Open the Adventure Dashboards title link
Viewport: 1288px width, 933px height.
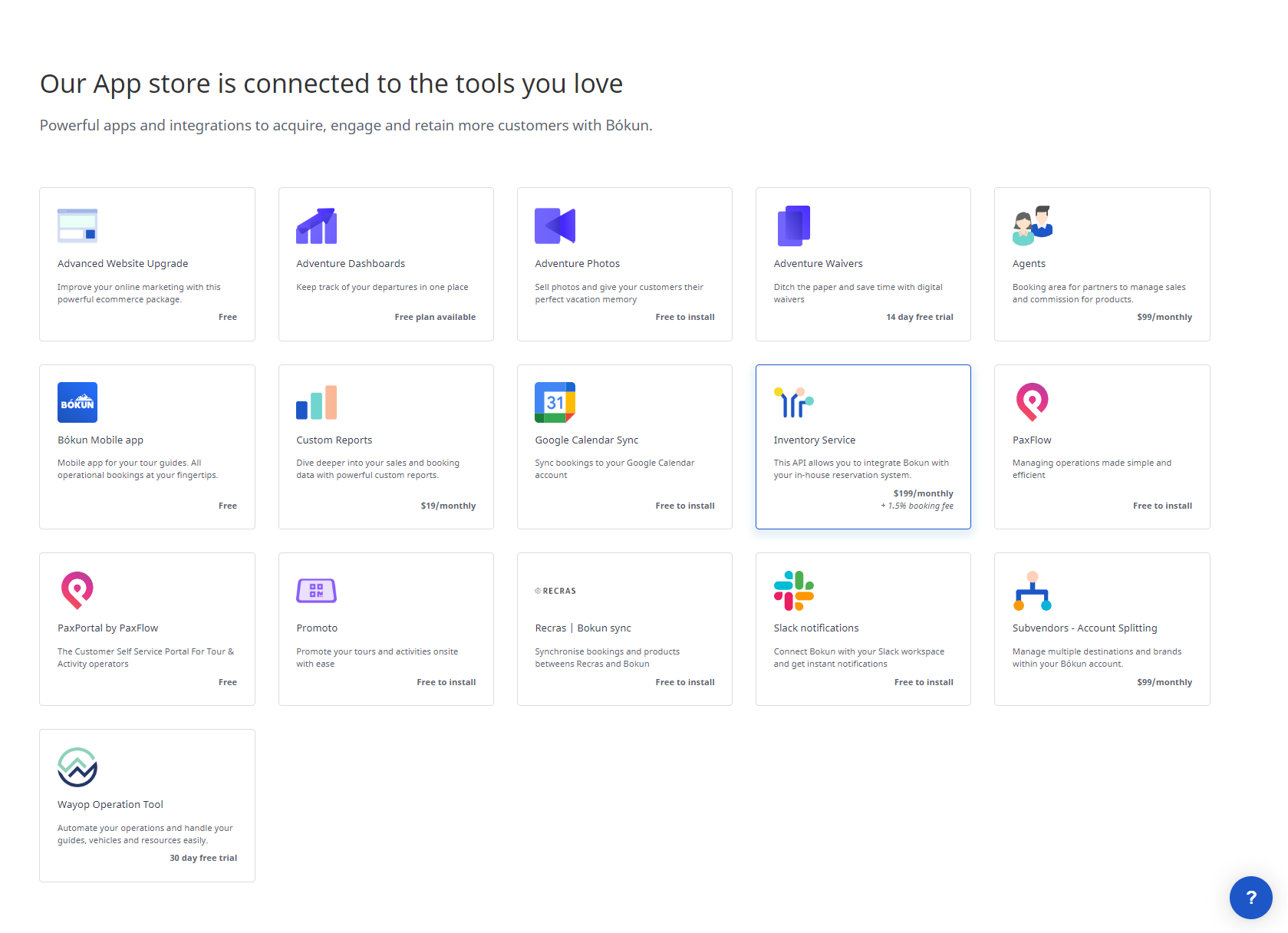(x=351, y=263)
